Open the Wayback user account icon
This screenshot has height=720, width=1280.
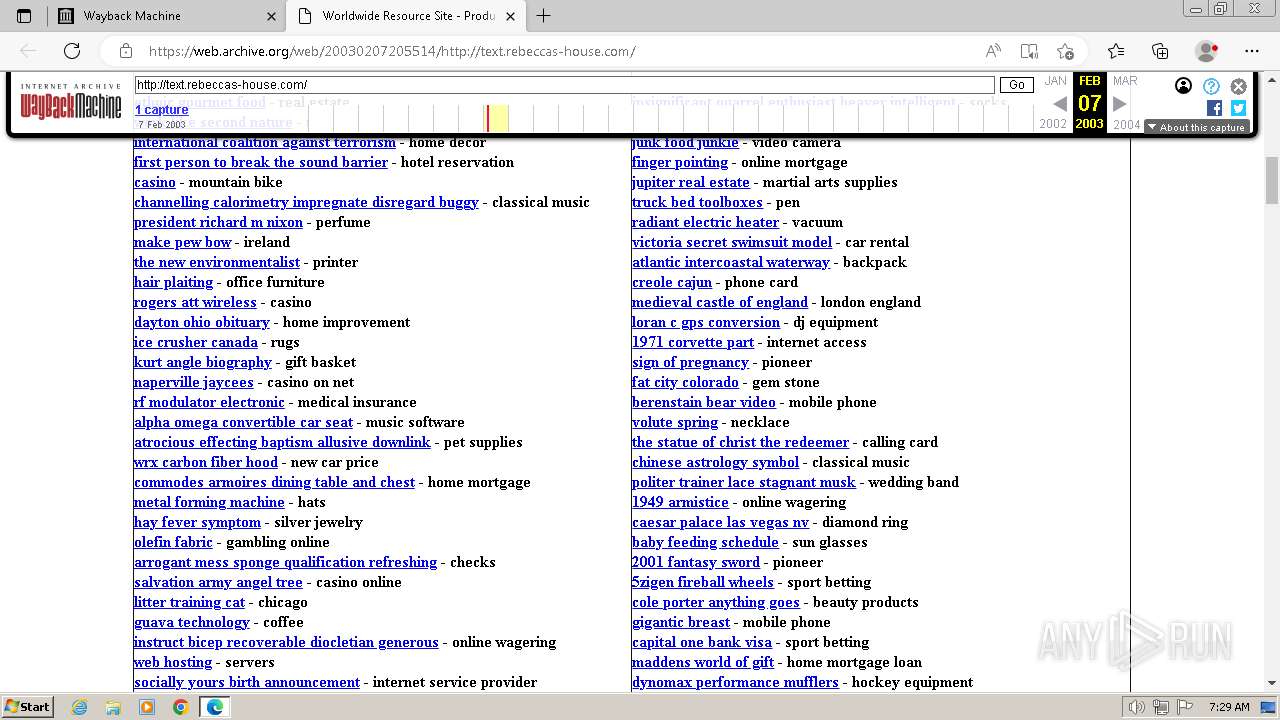[1183, 86]
